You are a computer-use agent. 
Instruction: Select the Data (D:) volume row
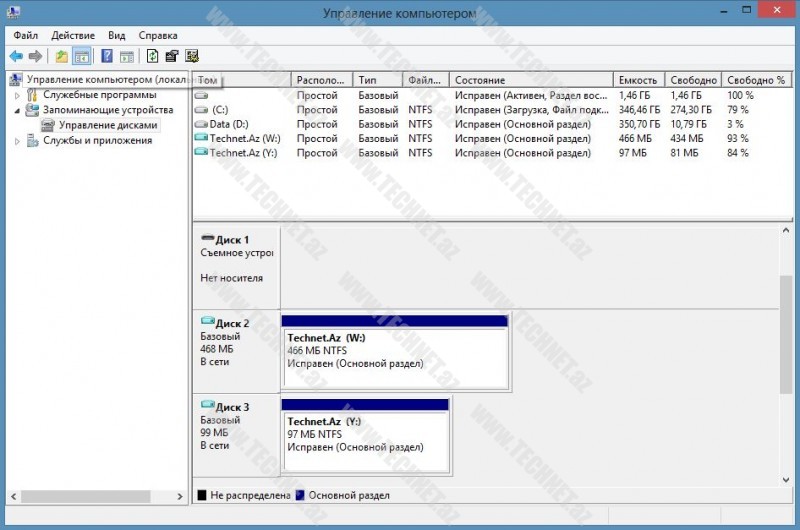(x=491, y=124)
